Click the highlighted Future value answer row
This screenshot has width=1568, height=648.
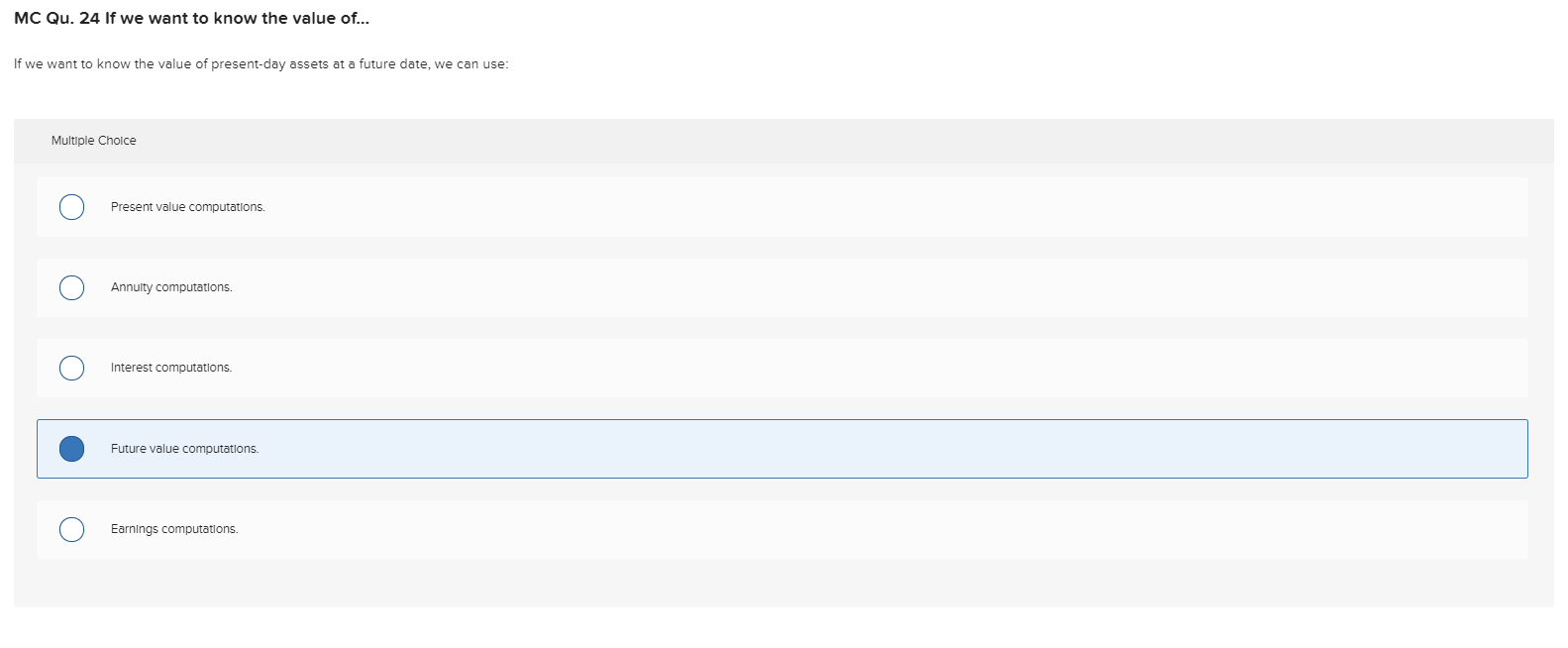(693, 449)
